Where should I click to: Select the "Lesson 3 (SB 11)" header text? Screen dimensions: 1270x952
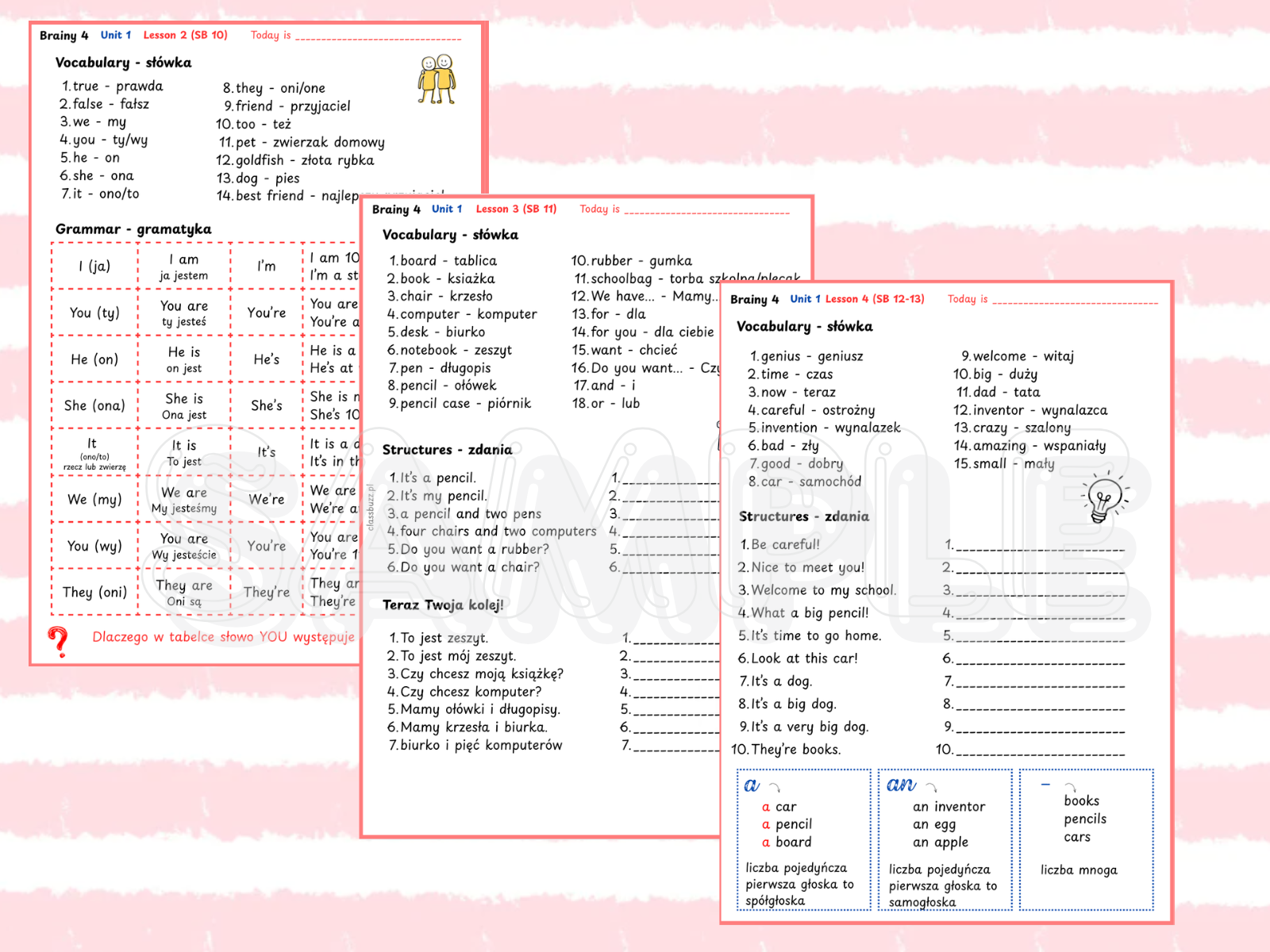pyautogui.click(x=516, y=209)
